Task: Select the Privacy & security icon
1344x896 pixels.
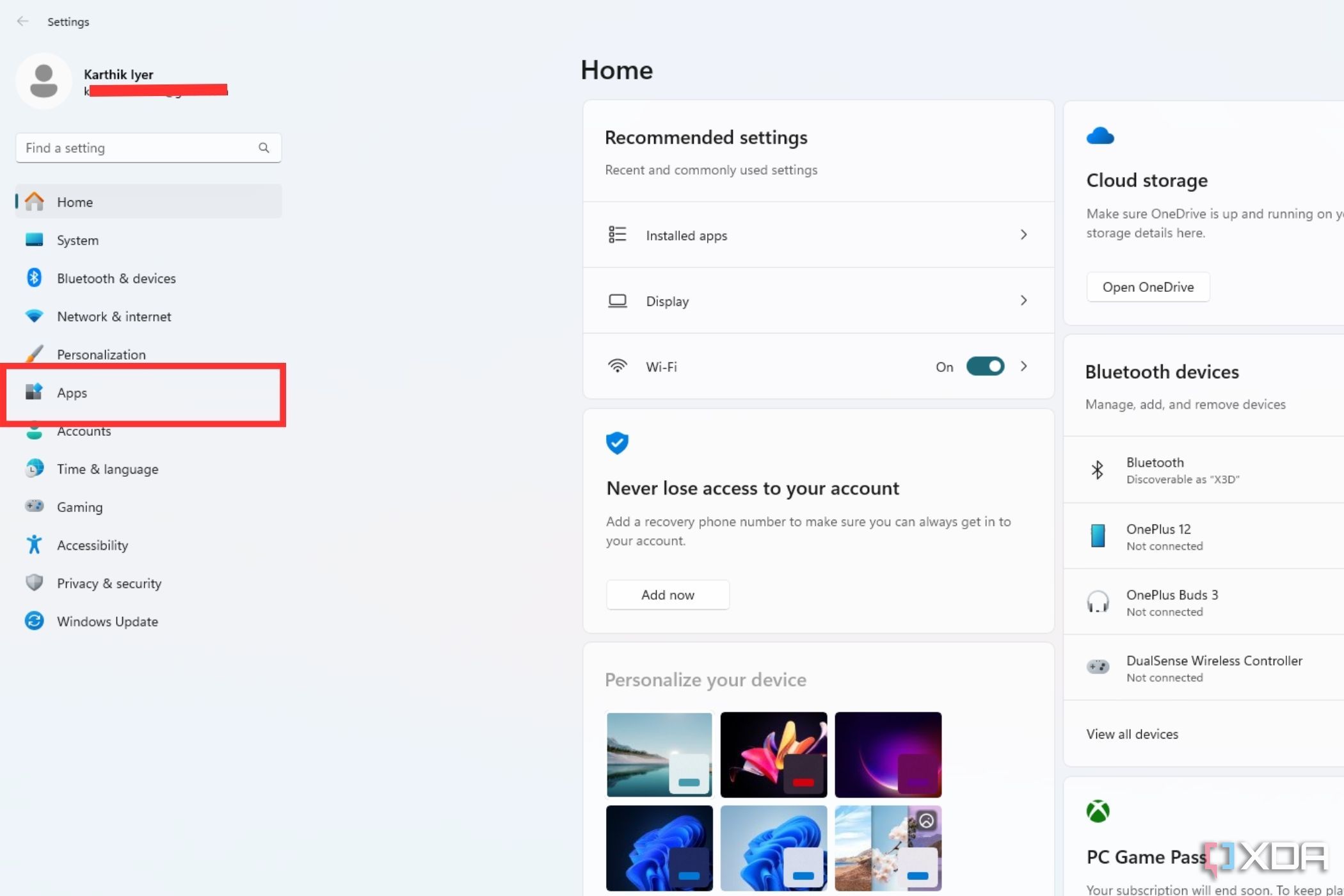Action: point(34,583)
